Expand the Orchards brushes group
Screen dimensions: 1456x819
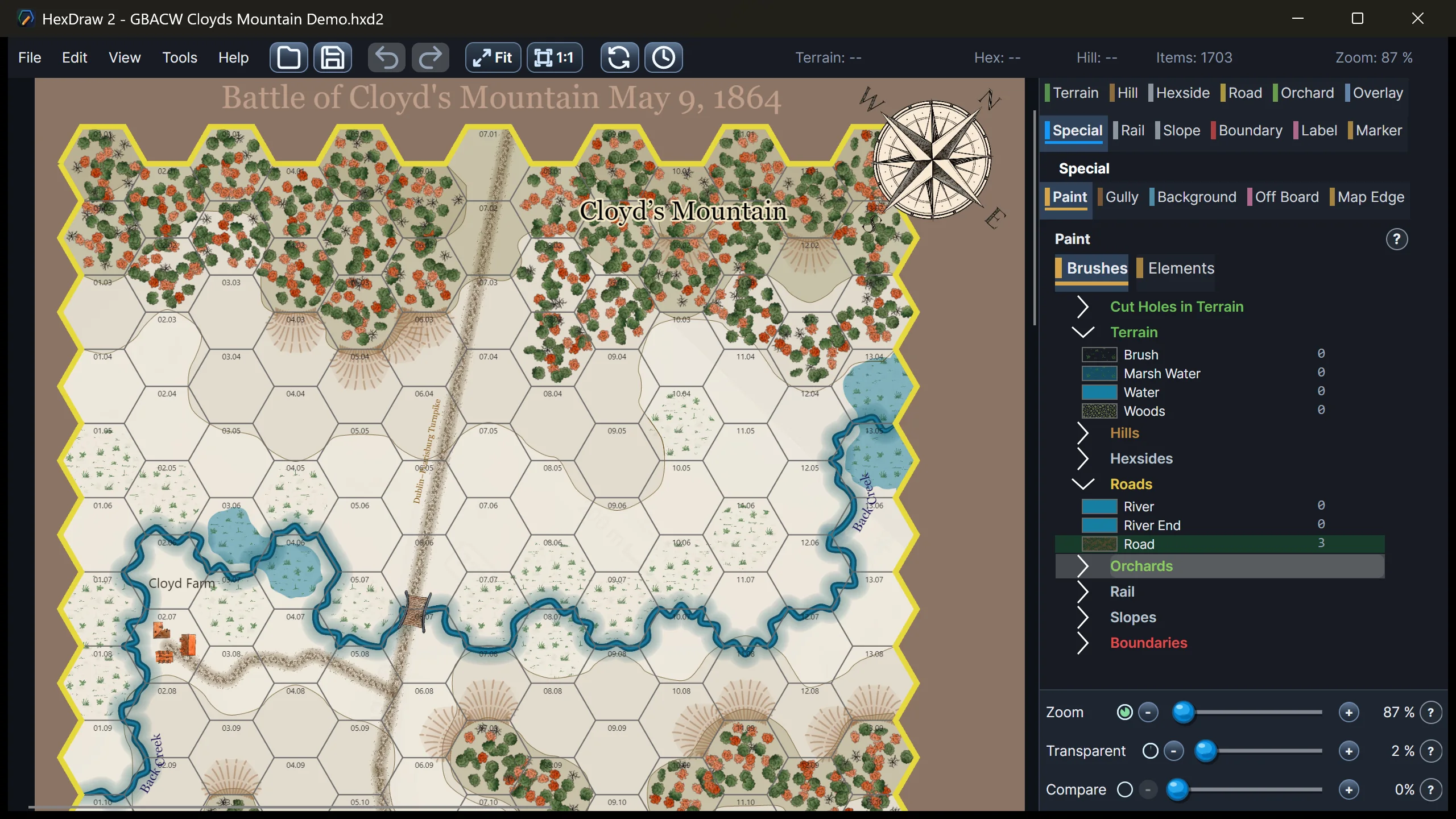pos(1083,566)
